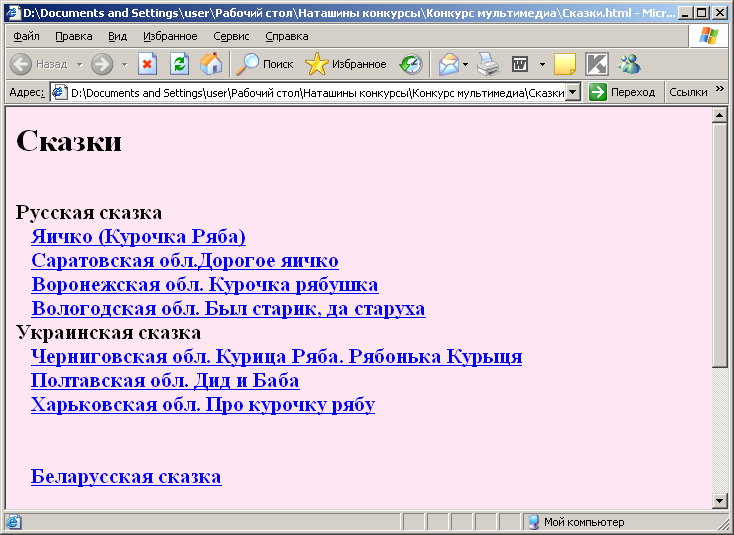Open link Харьковская обл. Про курочку рябу
Screen dimensions: 734x535
click(203, 404)
